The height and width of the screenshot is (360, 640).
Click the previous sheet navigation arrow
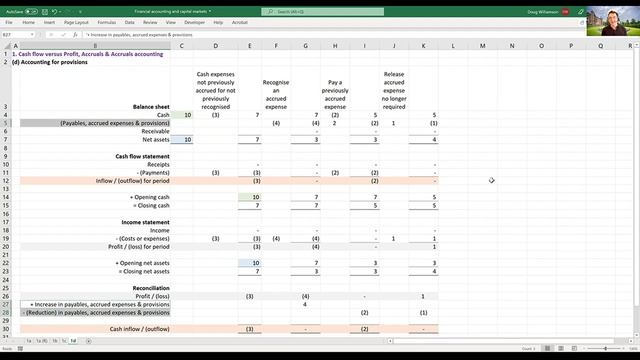click(7, 341)
